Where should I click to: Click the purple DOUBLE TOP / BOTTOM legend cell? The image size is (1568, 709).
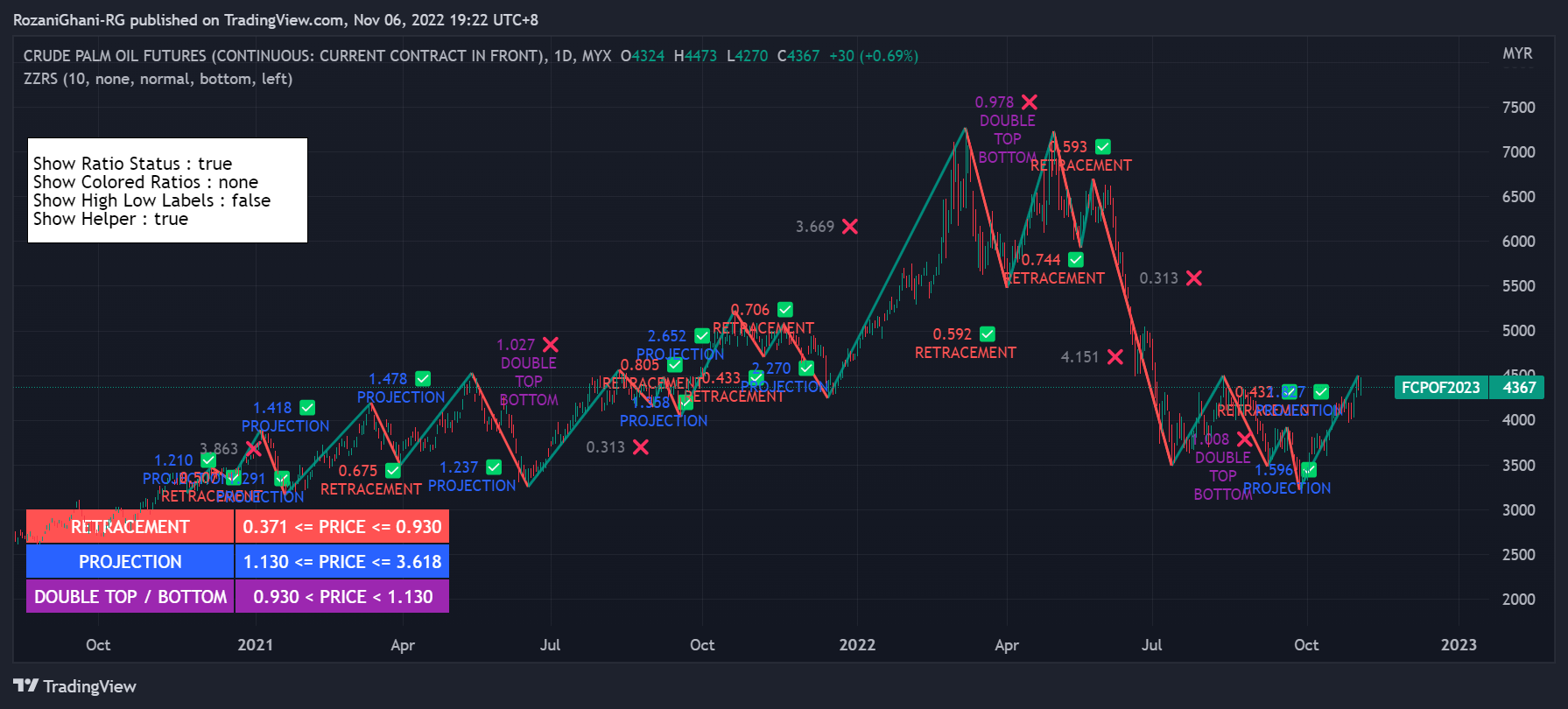[x=130, y=597]
